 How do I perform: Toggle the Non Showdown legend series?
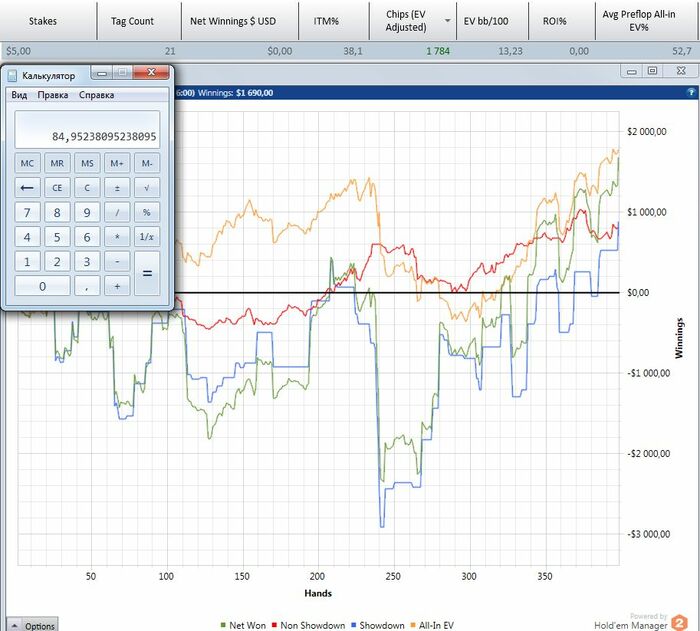point(308,625)
